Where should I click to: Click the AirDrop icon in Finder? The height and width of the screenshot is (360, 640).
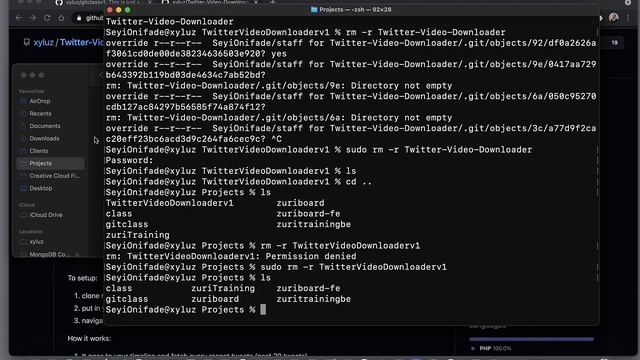click(23, 101)
